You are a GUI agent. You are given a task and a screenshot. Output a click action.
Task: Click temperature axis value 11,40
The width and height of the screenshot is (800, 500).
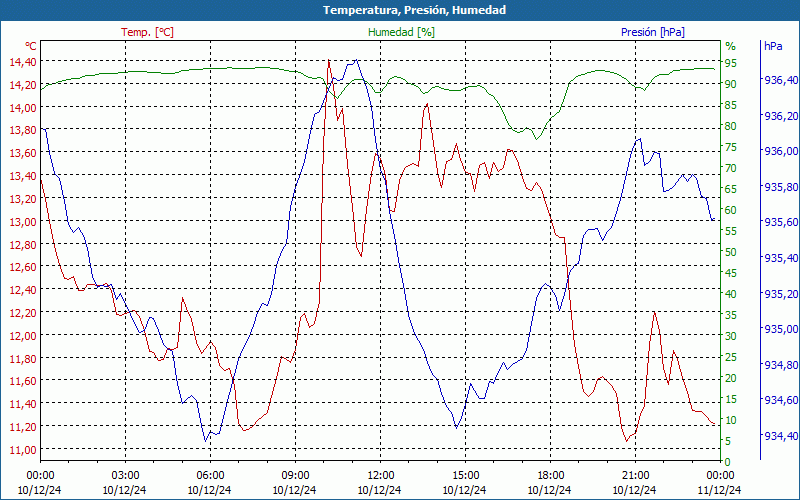(x=23, y=404)
